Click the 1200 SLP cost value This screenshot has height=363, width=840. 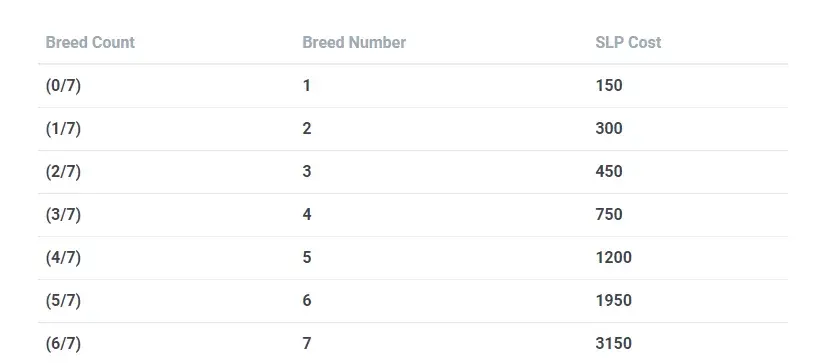point(613,258)
